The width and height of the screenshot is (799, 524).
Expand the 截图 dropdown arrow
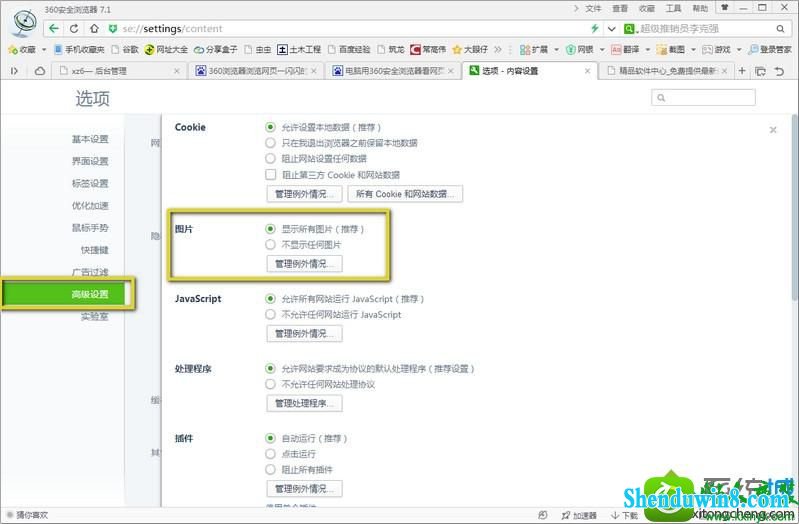694,49
